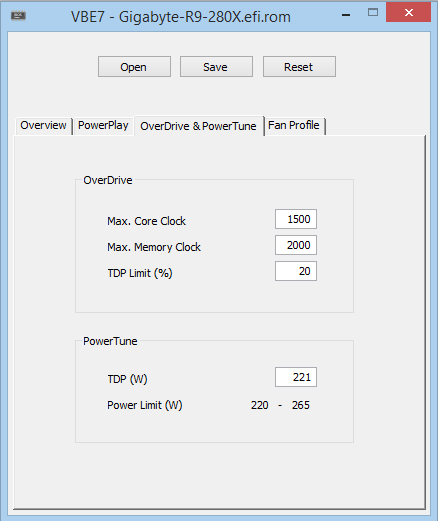This screenshot has width=438, height=521.
Task: Click the Power Limit (W) label
Action: pyautogui.click(x=145, y=405)
